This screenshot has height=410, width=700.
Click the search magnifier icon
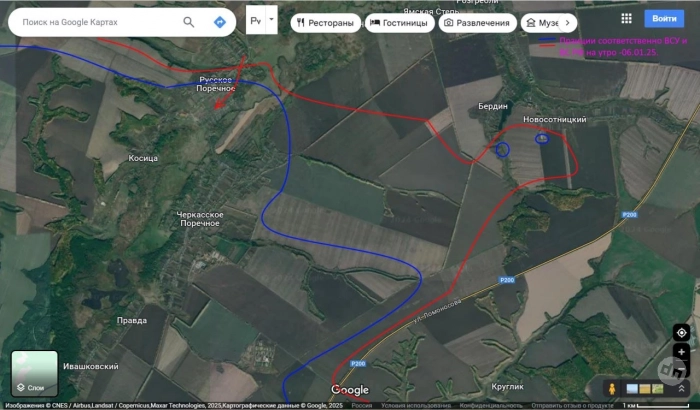pyautogui.click(x=189, y=22)
